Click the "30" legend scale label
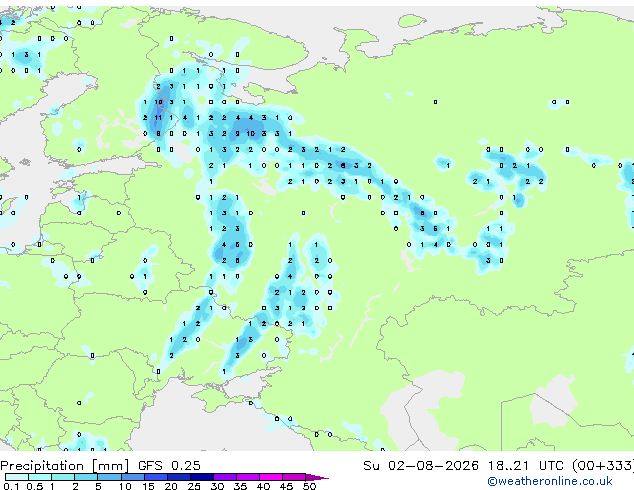This screenshot has width=634, height=490. click(217, 486)
